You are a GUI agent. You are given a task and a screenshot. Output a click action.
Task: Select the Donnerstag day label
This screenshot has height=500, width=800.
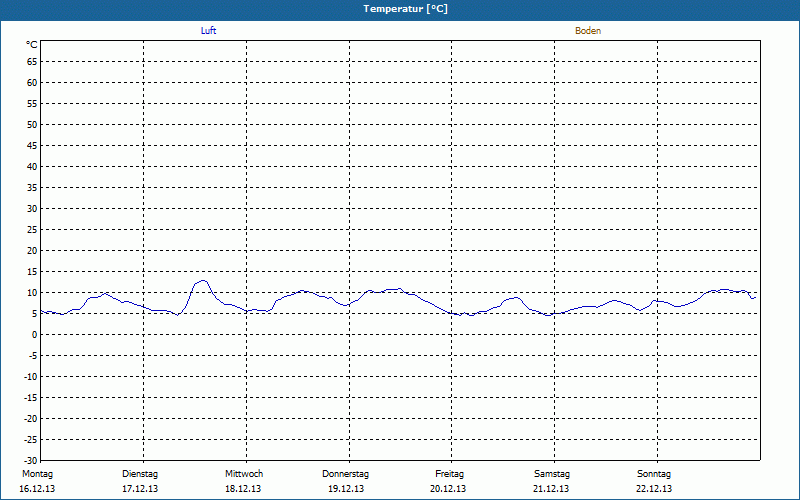pyautogui.click(x=346, y=473)
